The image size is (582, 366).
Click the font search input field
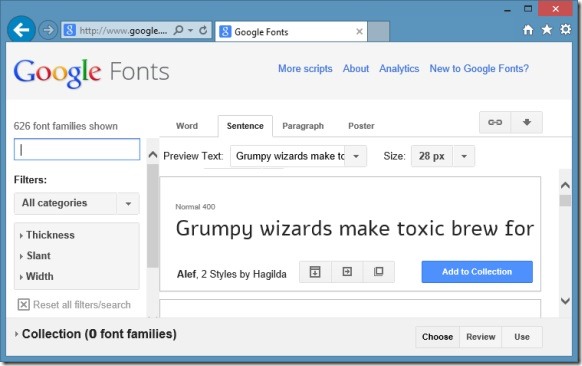pyautogui.click(x=77, y=149)
